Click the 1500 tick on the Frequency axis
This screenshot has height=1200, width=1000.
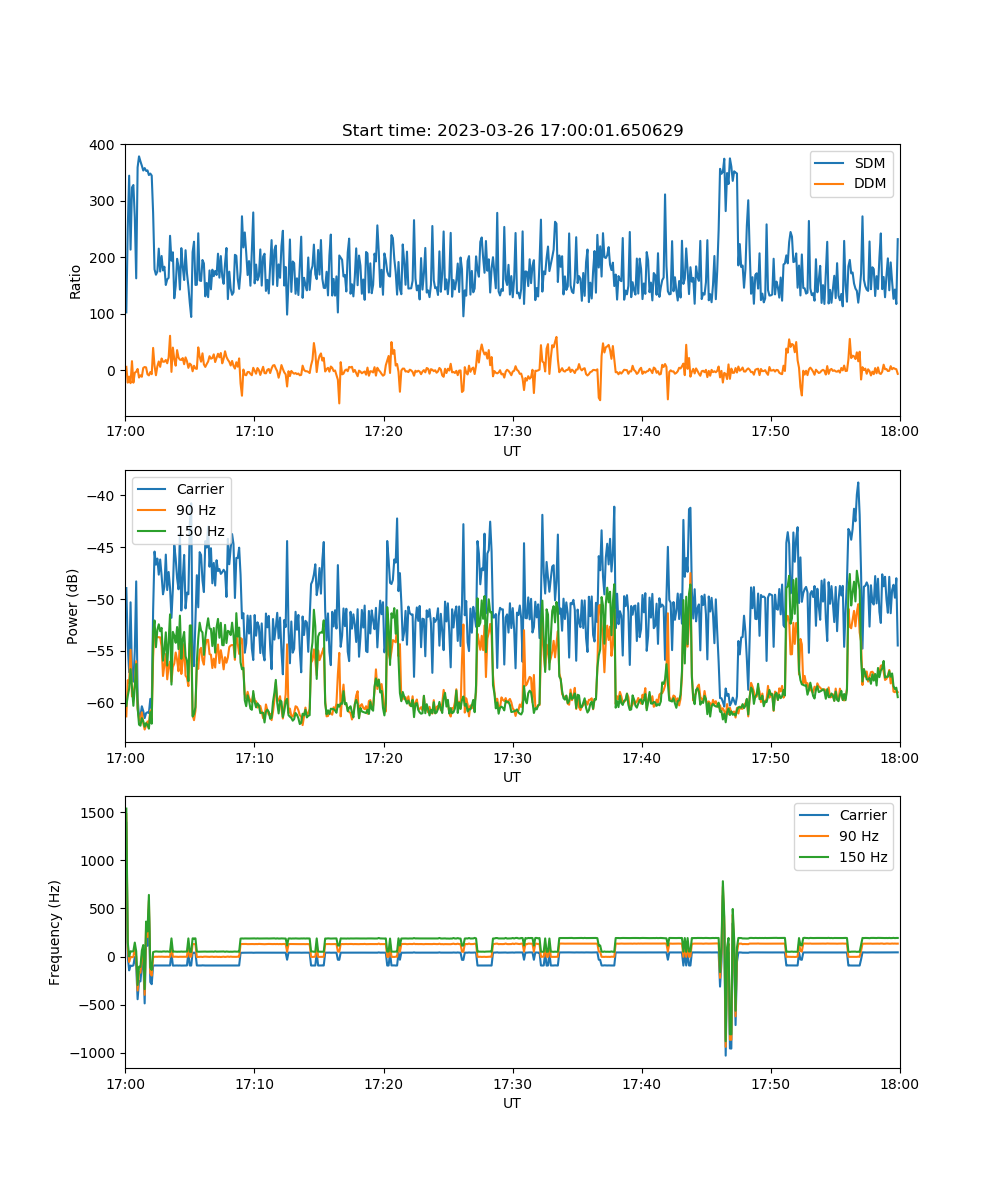pyautogui.click(x=100, y=813)
